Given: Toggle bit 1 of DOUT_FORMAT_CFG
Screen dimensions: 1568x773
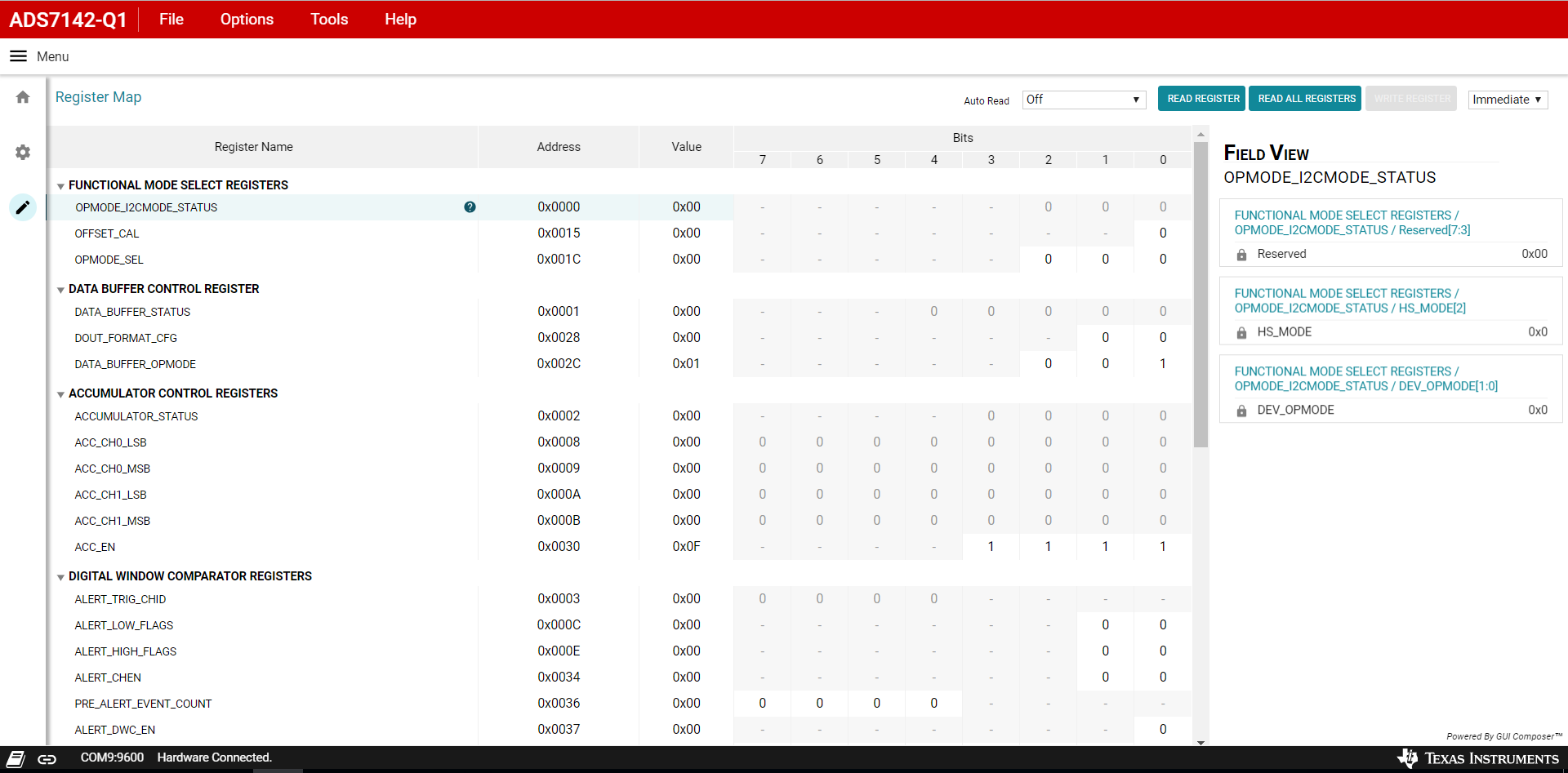Looking at the screenshot, I should point(1105,338).
